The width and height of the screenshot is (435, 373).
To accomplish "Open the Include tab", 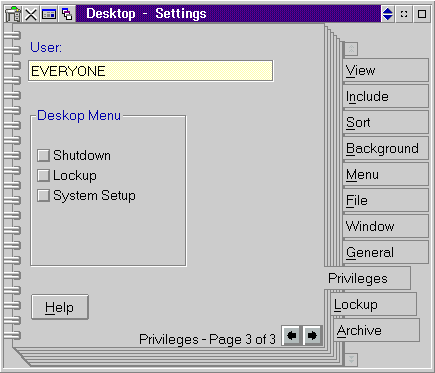I will click(385, 96).
